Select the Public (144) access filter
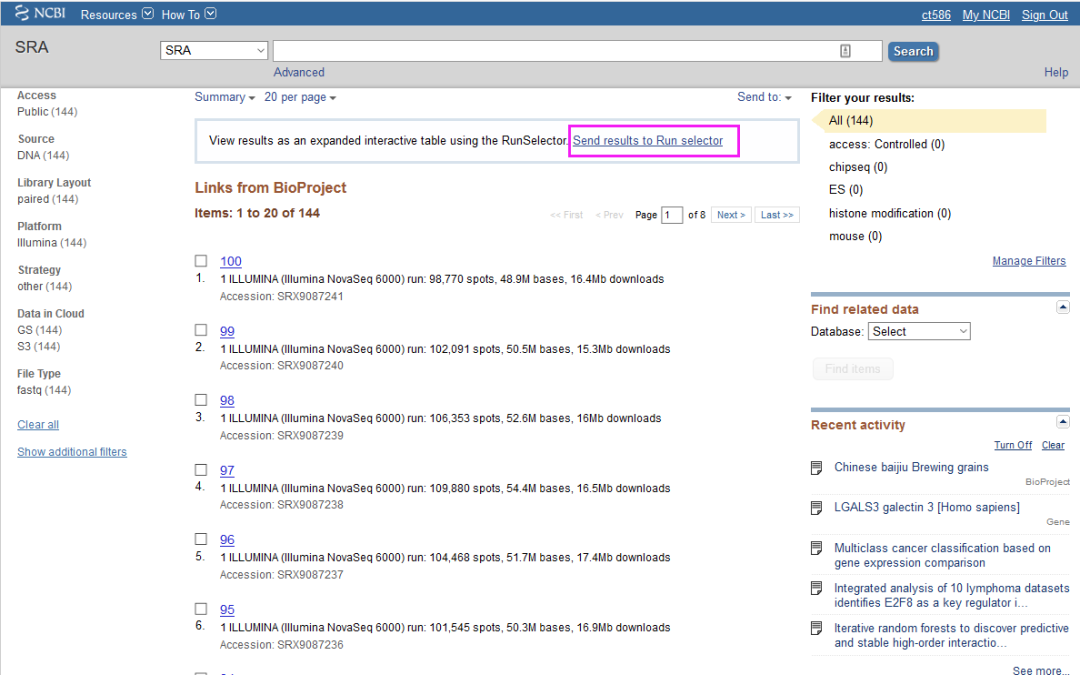The height and width of the screenshot is (675, 1080). [47, 112]
